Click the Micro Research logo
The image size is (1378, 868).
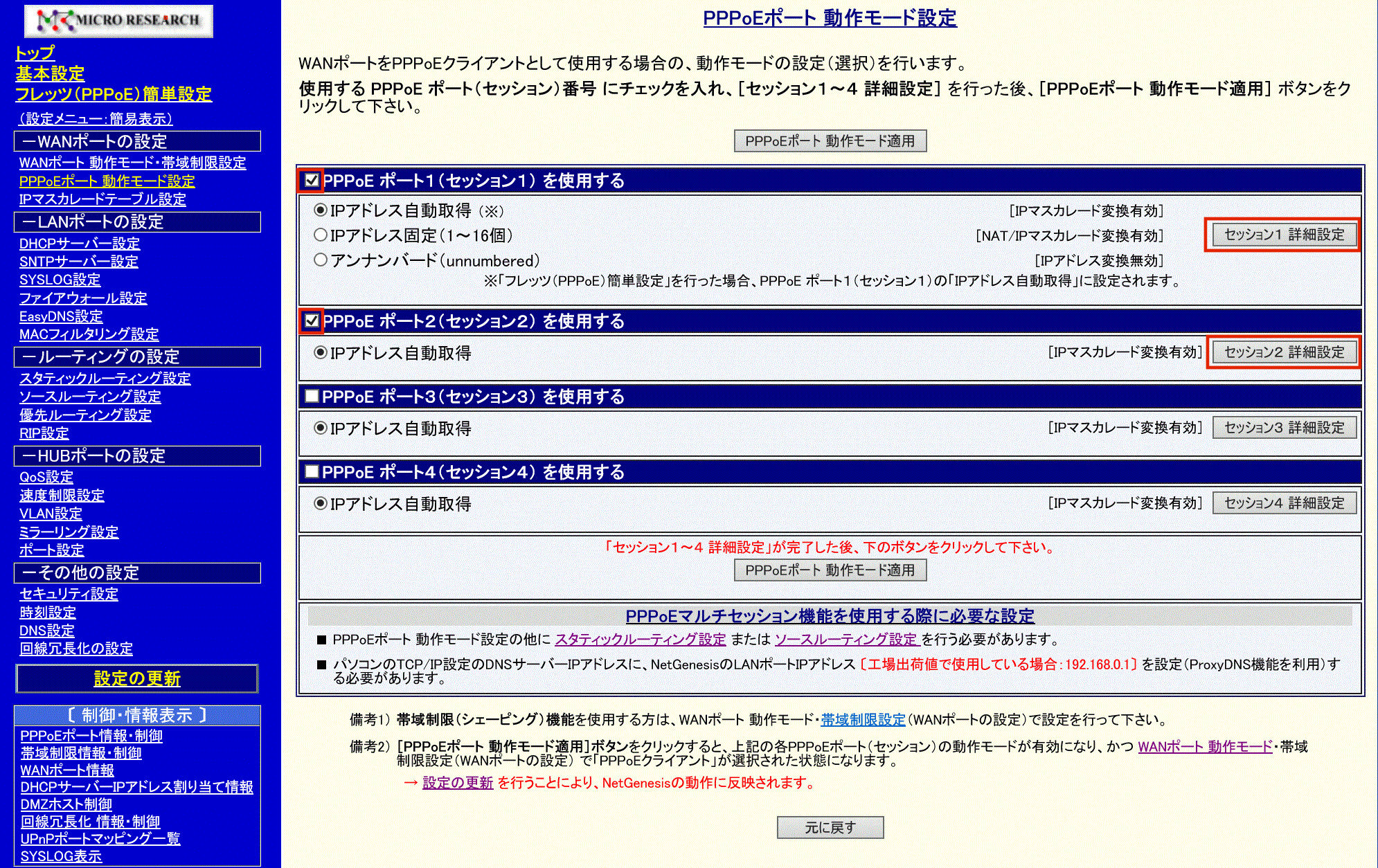pos(118,21)
